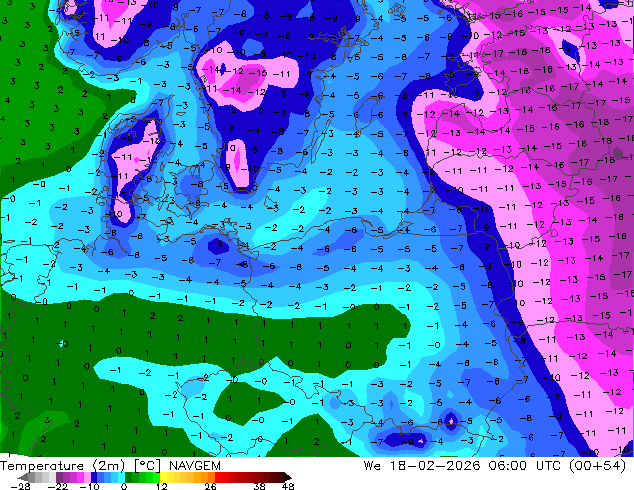The image size is (634, 490).
Task: Click the '06:00 UTC' time label
Action: 524,466
